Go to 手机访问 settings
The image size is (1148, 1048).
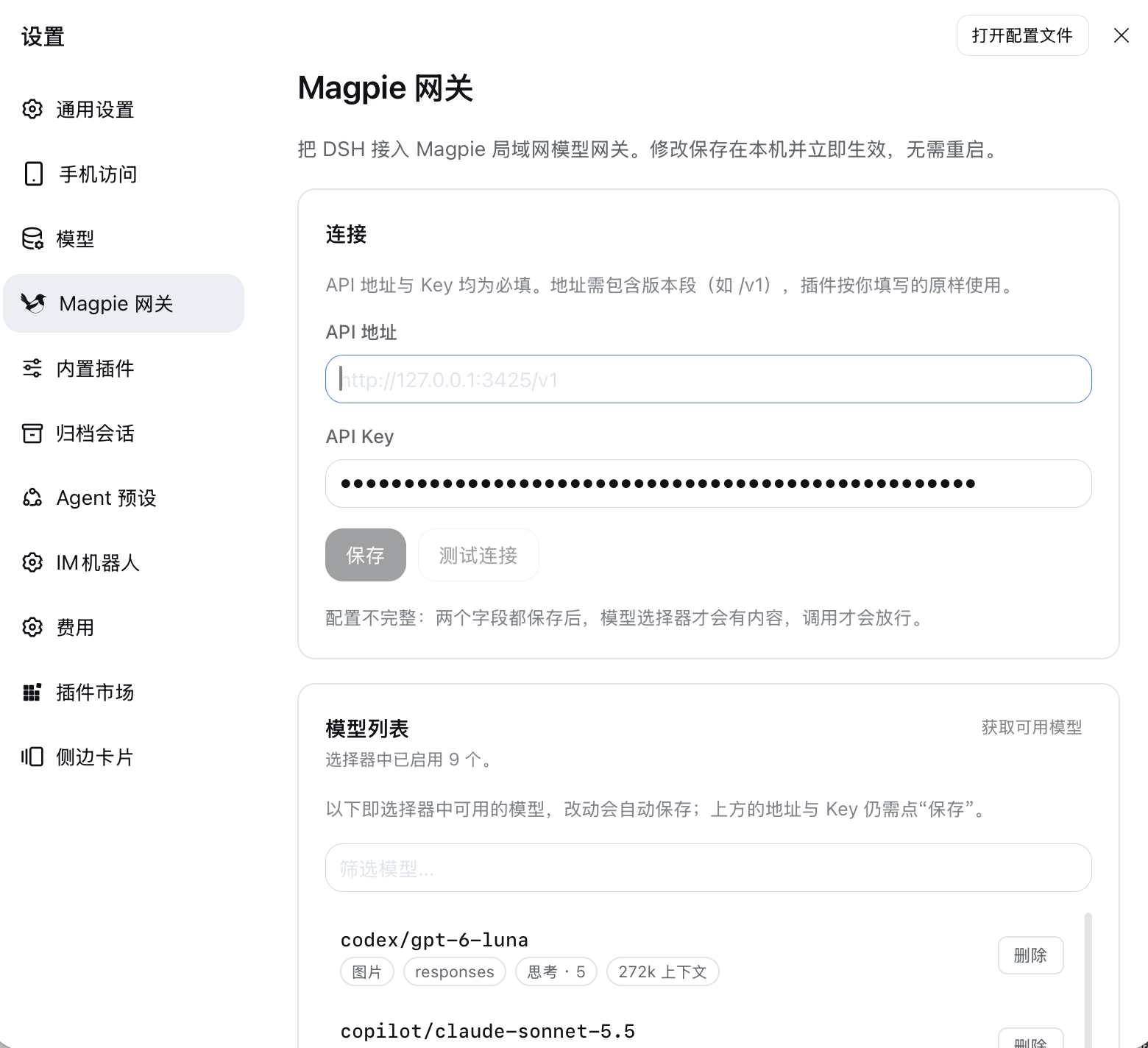[x=124, y=174]
